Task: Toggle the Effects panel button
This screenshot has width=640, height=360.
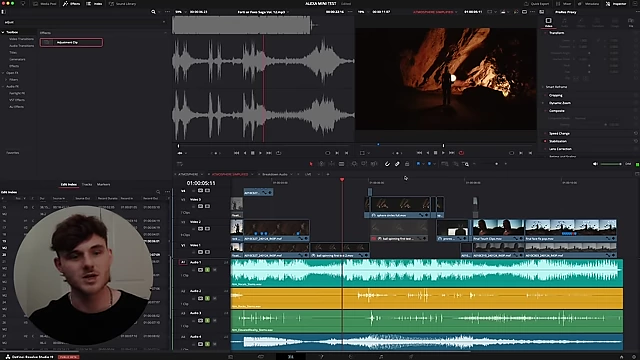Action: point(71,4)
